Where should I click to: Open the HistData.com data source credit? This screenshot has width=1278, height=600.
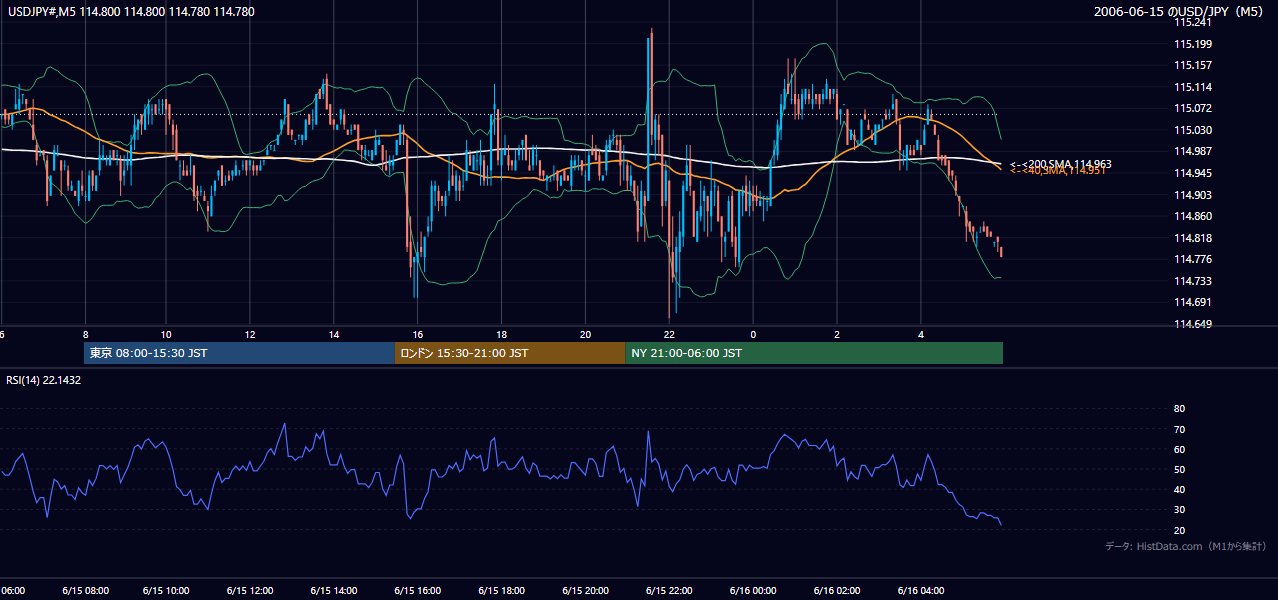(x=1186, y=546)
